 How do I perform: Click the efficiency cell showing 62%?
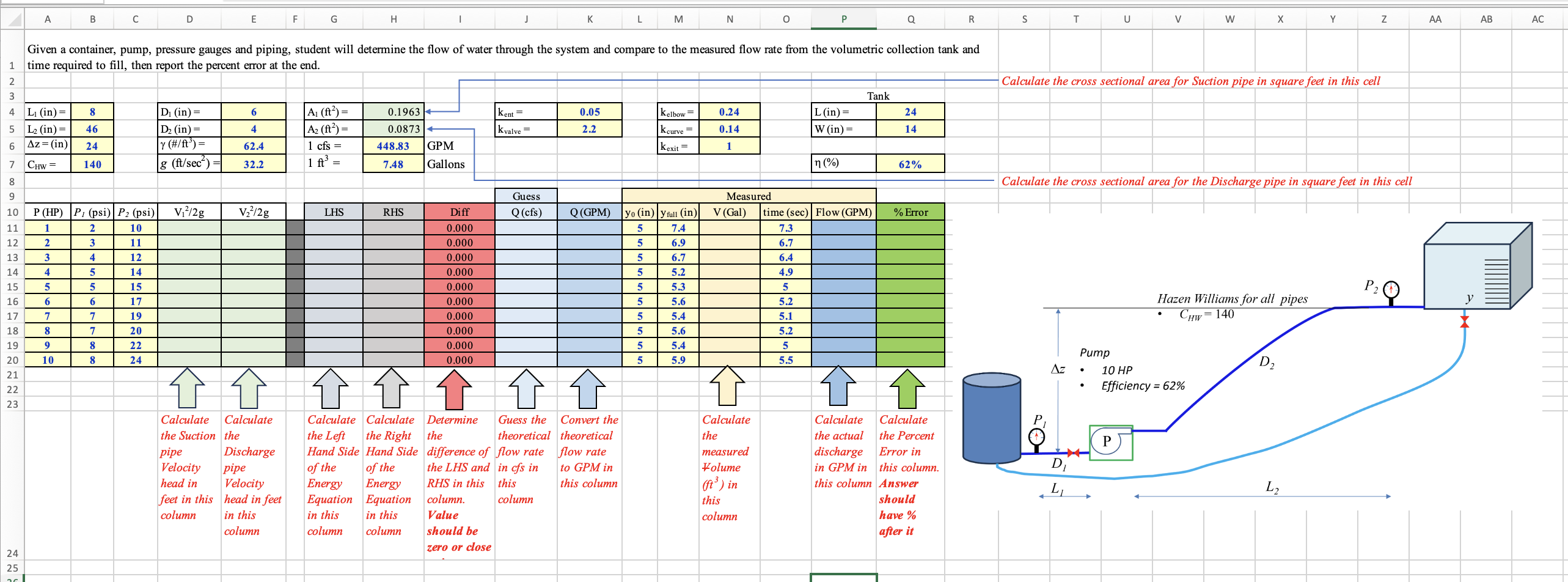pyautogui.click(x=910, y=163)
